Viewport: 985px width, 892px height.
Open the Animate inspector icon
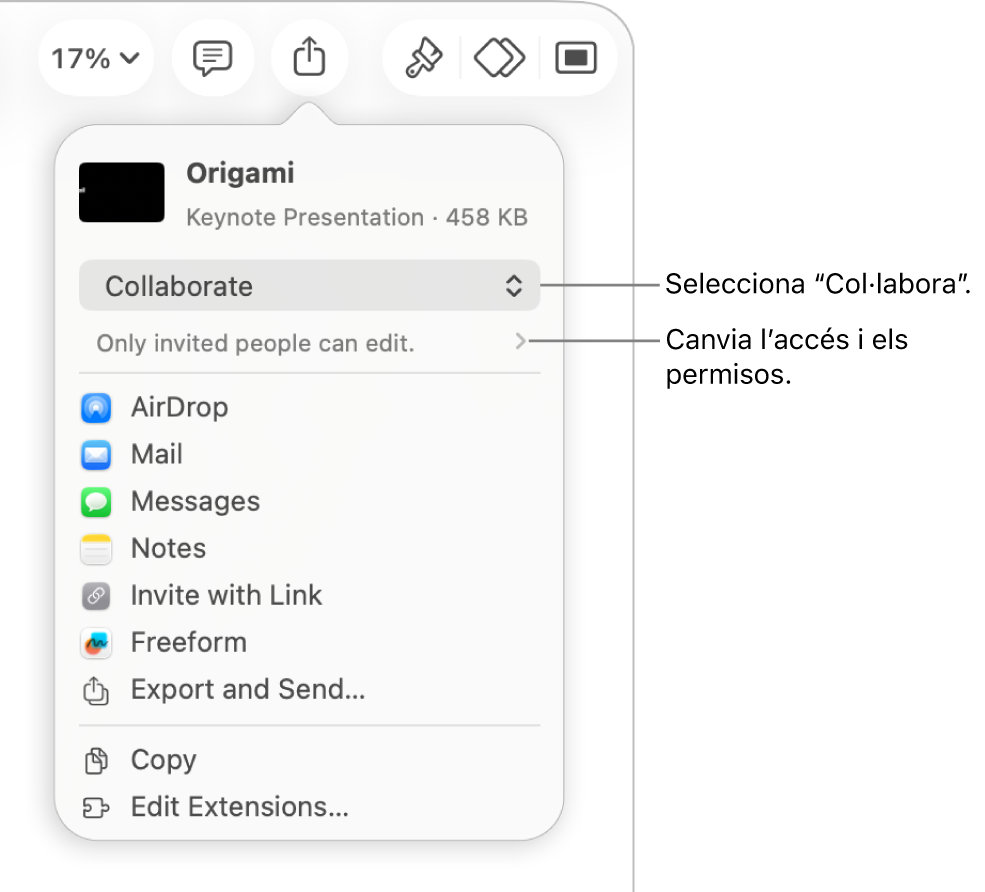click(x=499, y=59)
